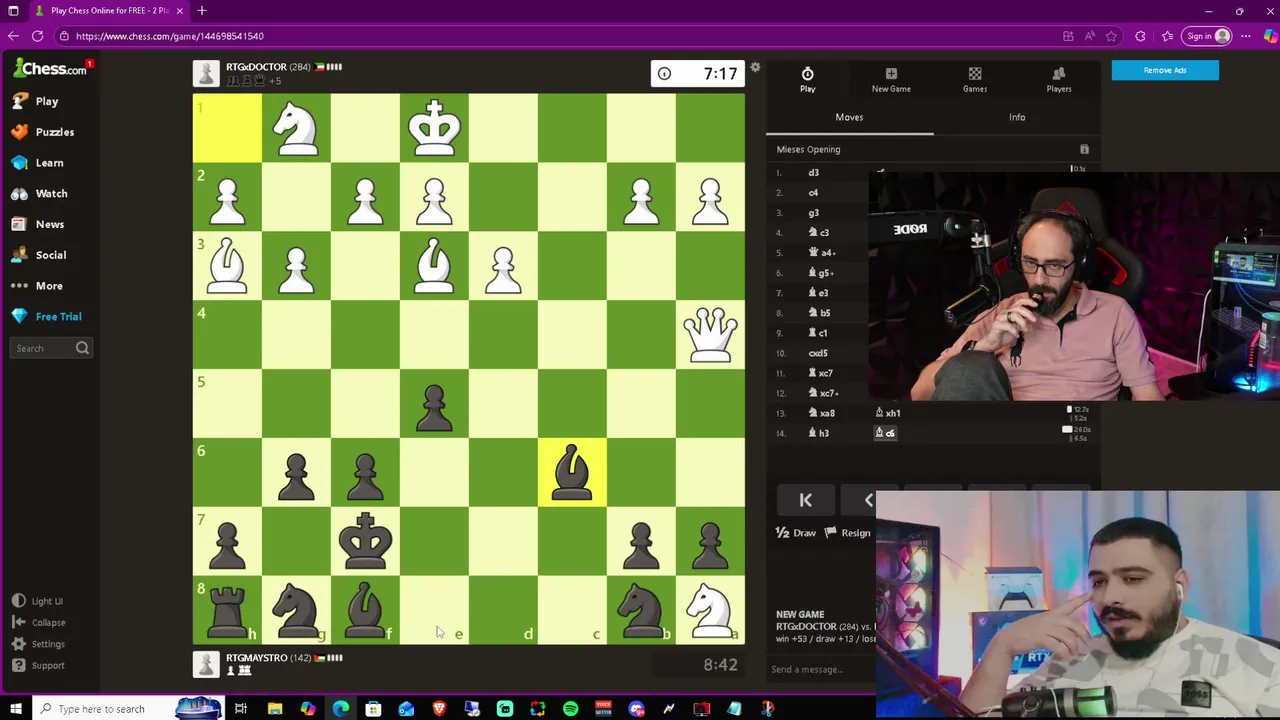Select the Moves tab
This screenshot has height=720, width=1280.
point(849,117)
